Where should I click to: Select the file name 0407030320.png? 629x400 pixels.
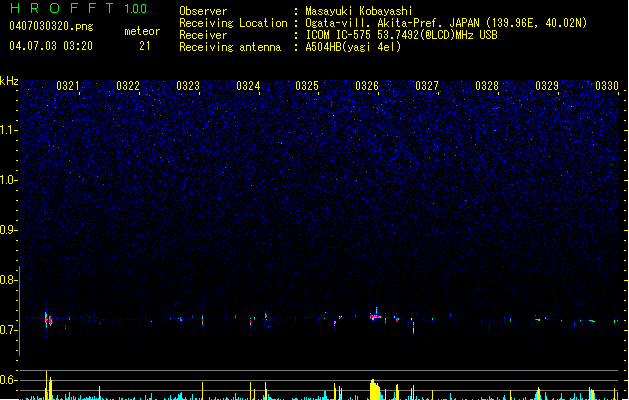point(51,26)
